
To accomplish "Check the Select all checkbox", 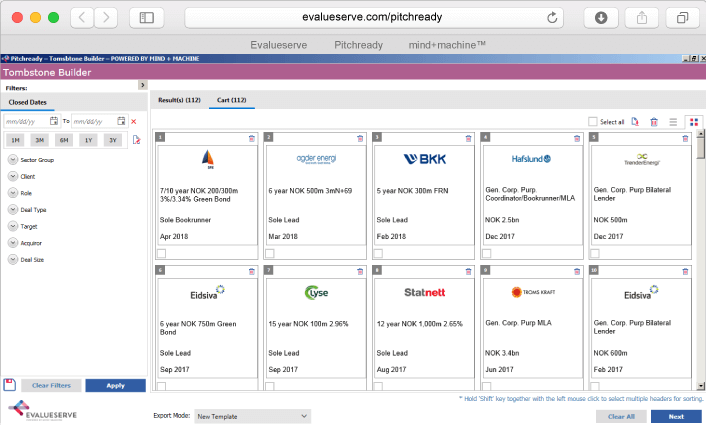I will click(x=593, y=122).
